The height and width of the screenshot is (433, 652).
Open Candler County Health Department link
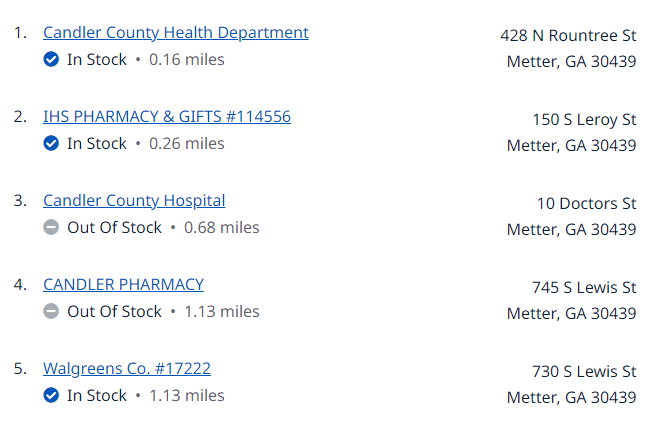point(176,33)
